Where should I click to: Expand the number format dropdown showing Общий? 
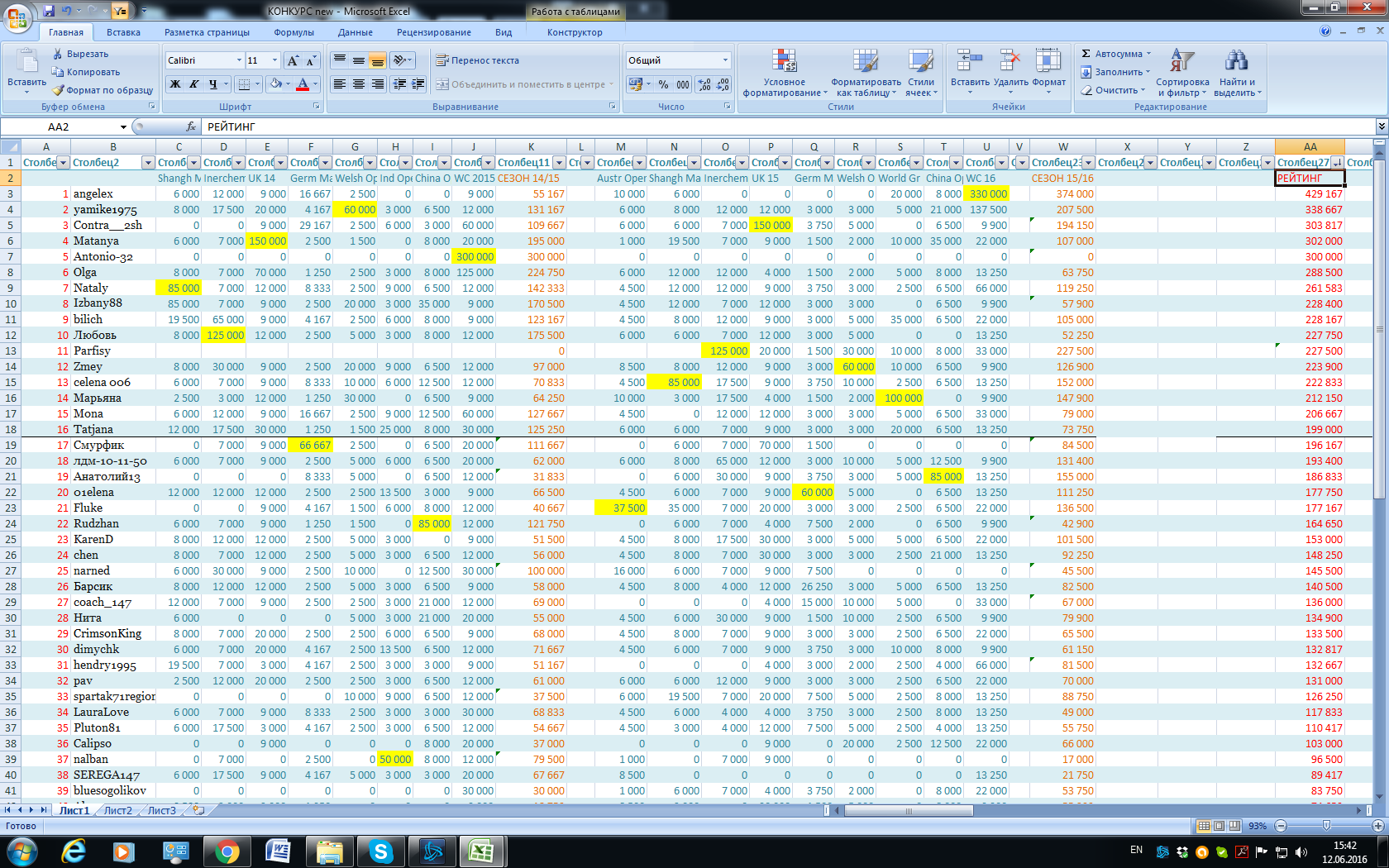click(725, 60)
